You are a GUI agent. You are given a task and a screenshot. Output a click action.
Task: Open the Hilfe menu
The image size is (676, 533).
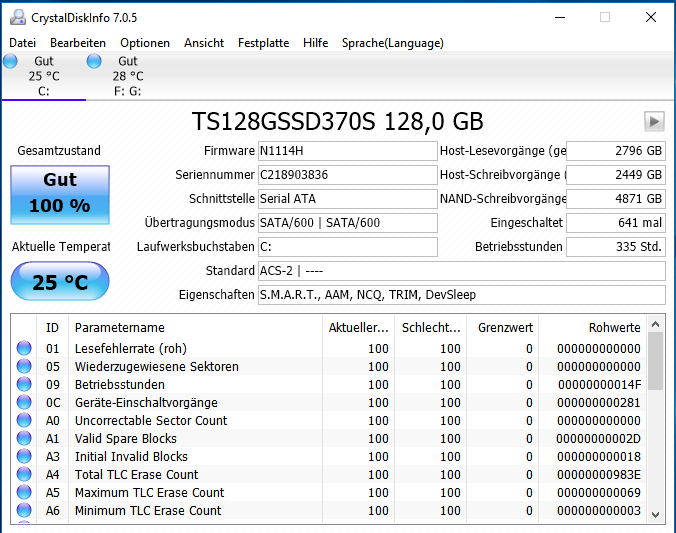[x=316, y=43]
